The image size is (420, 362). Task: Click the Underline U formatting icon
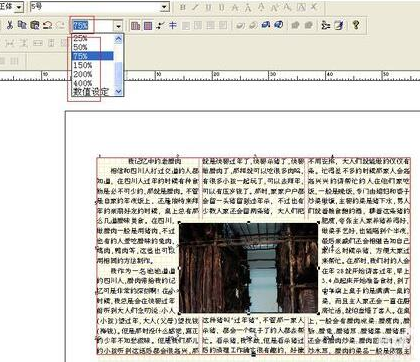pos(208,7)
